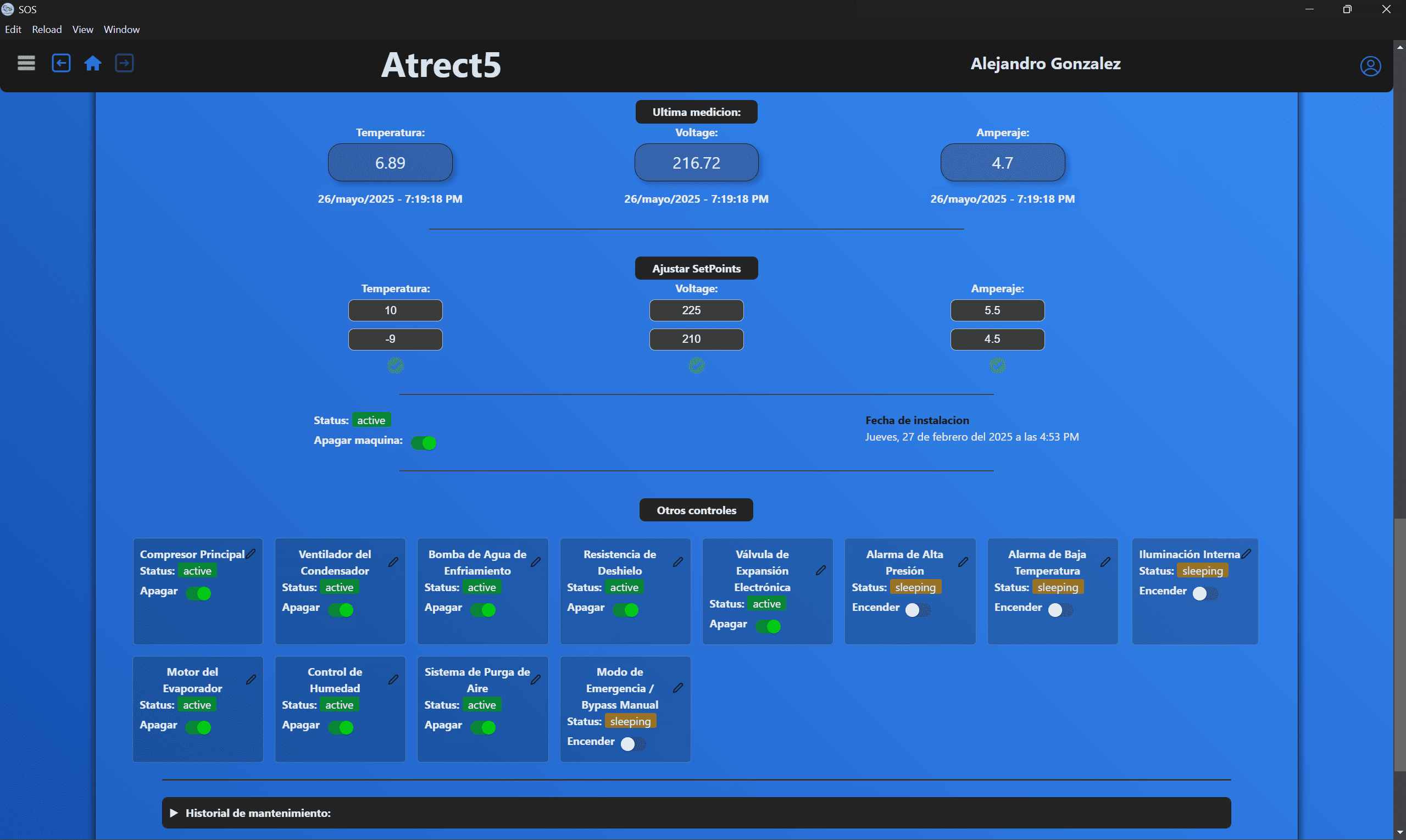The height and width of the screenshot is (840, 1406).
Task: Edit Control de Humedad pencil icon
Action: 393,679
